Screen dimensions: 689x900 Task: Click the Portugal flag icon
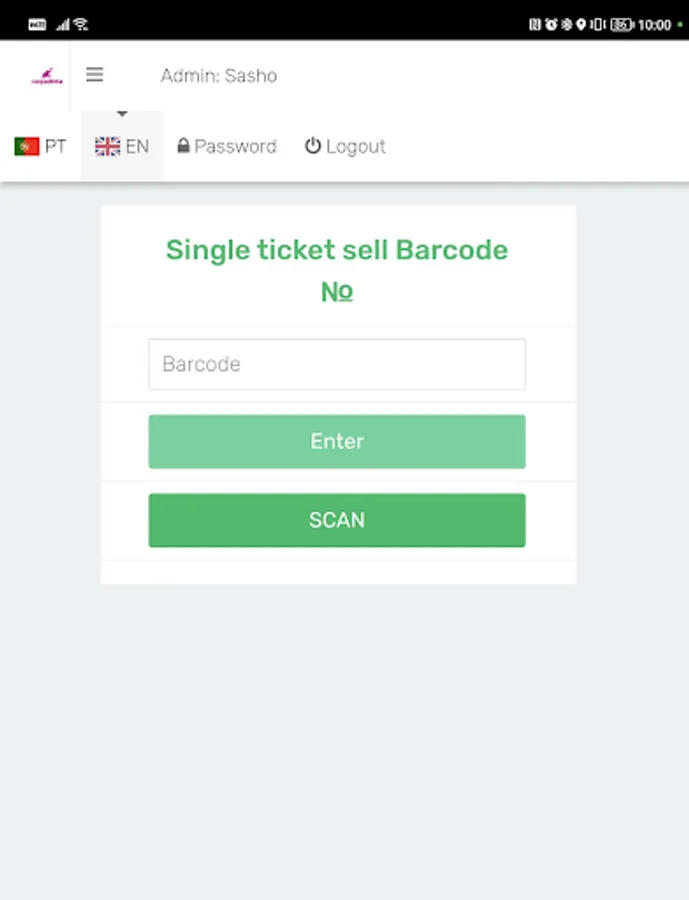[x=26, y=147]
